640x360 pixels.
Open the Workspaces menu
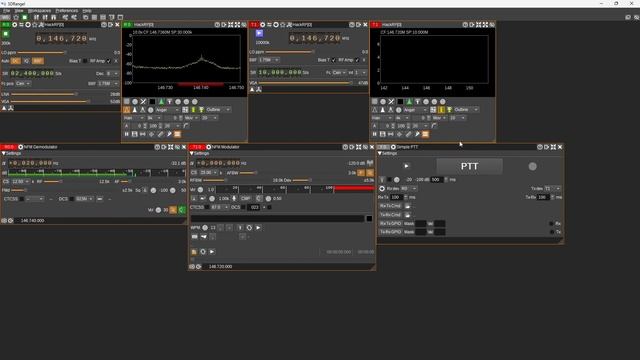pos(40,11)
